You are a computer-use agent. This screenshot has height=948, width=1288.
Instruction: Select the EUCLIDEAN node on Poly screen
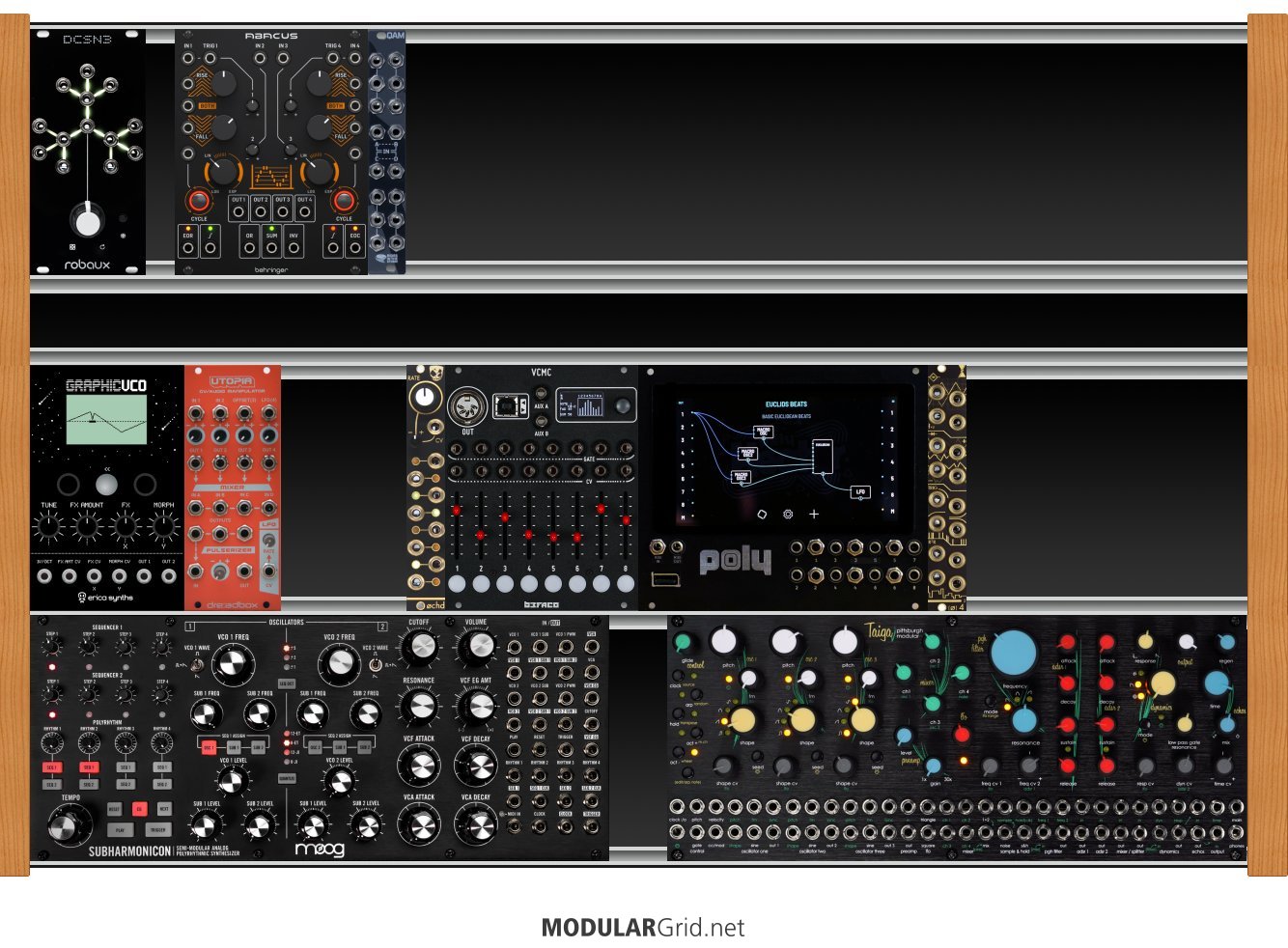tap(823, 457)
